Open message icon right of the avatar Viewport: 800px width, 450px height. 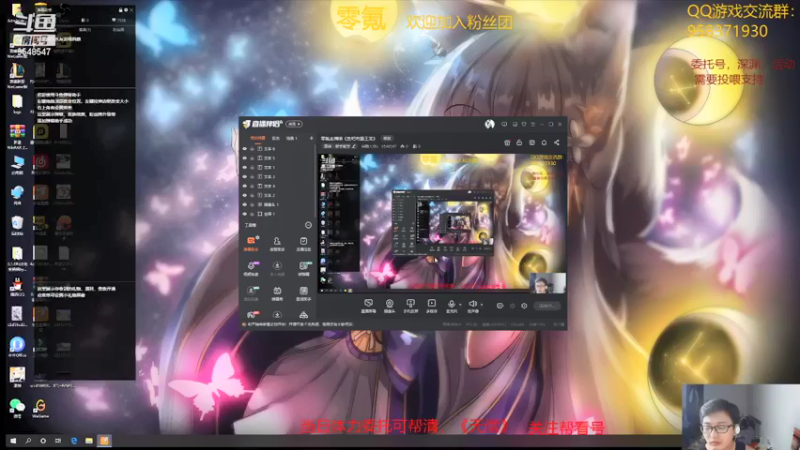point(504,124)
